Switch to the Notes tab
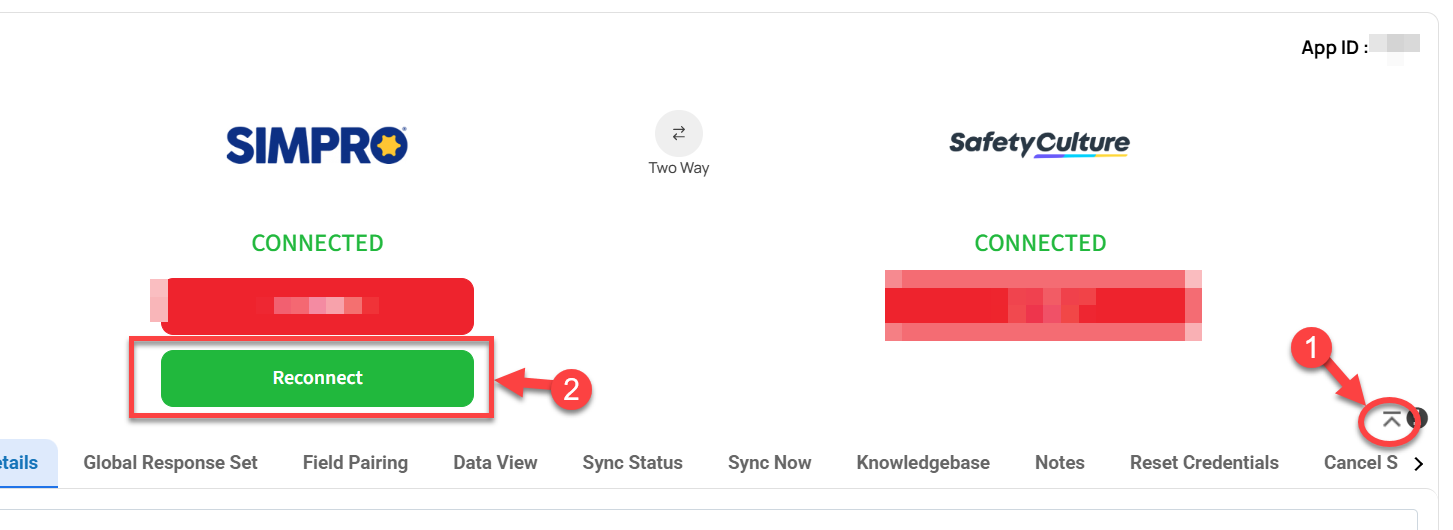 [1060, 463]
